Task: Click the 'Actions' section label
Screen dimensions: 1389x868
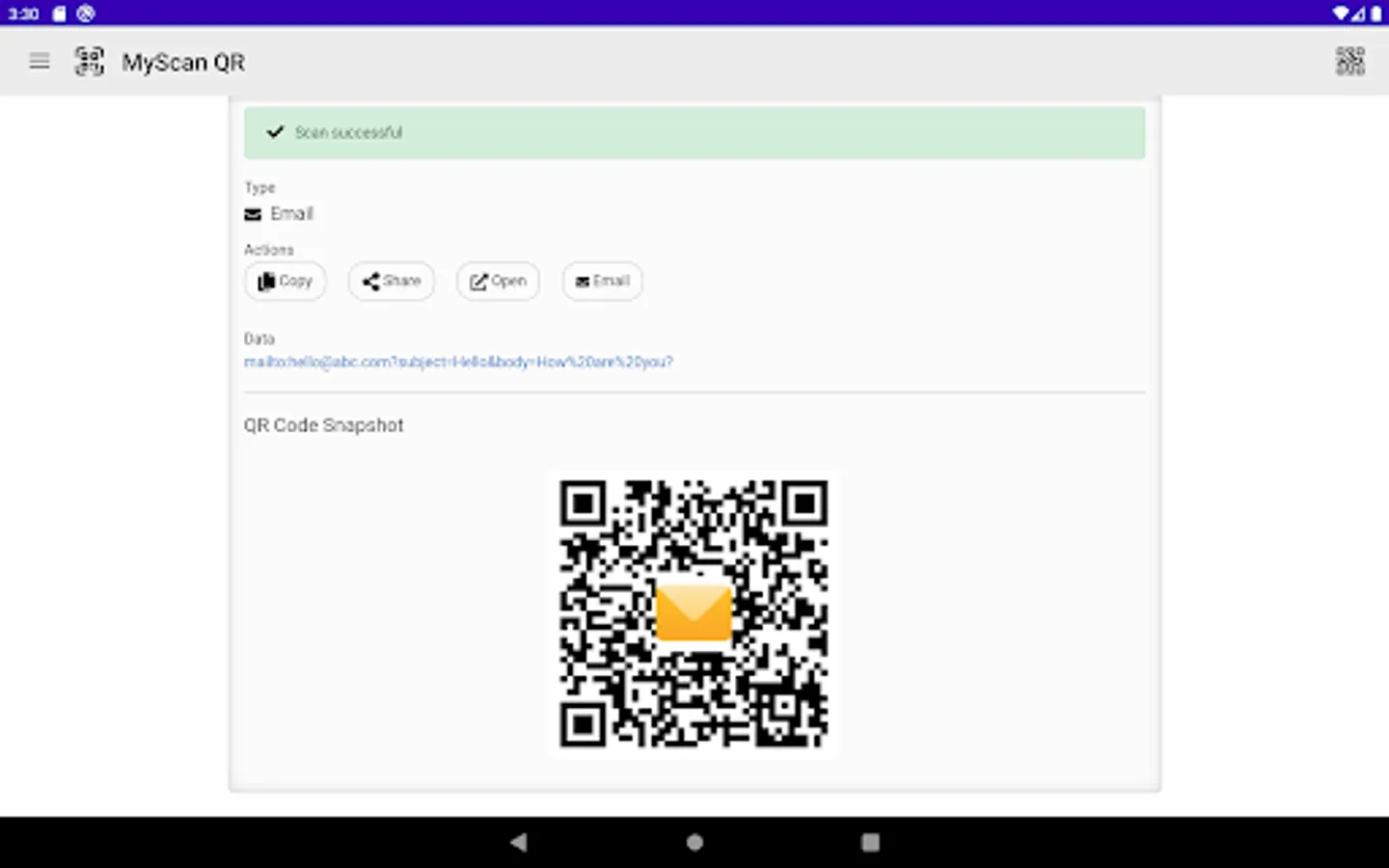Action: click(269, 250)
